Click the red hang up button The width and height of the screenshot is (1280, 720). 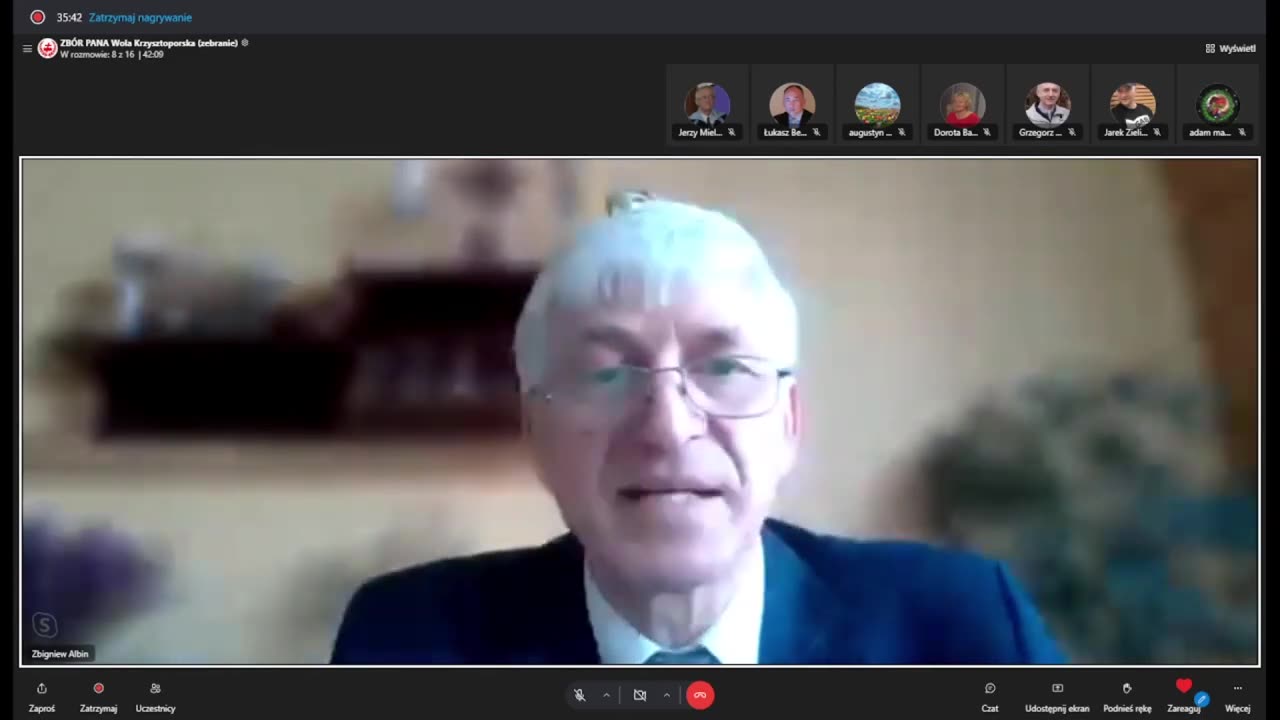700,695
